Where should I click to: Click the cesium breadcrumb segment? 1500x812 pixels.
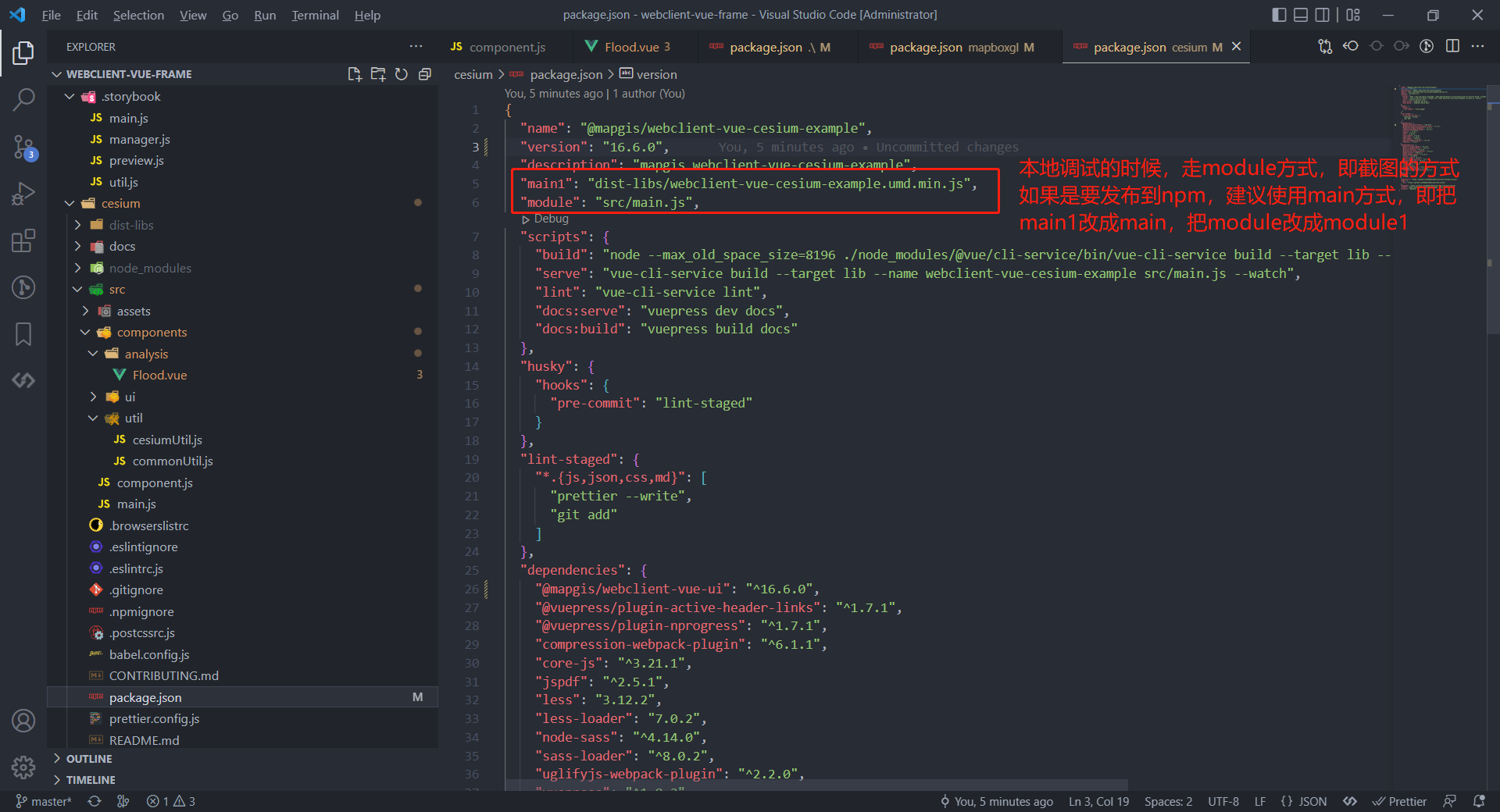click(x=473, y=74)
